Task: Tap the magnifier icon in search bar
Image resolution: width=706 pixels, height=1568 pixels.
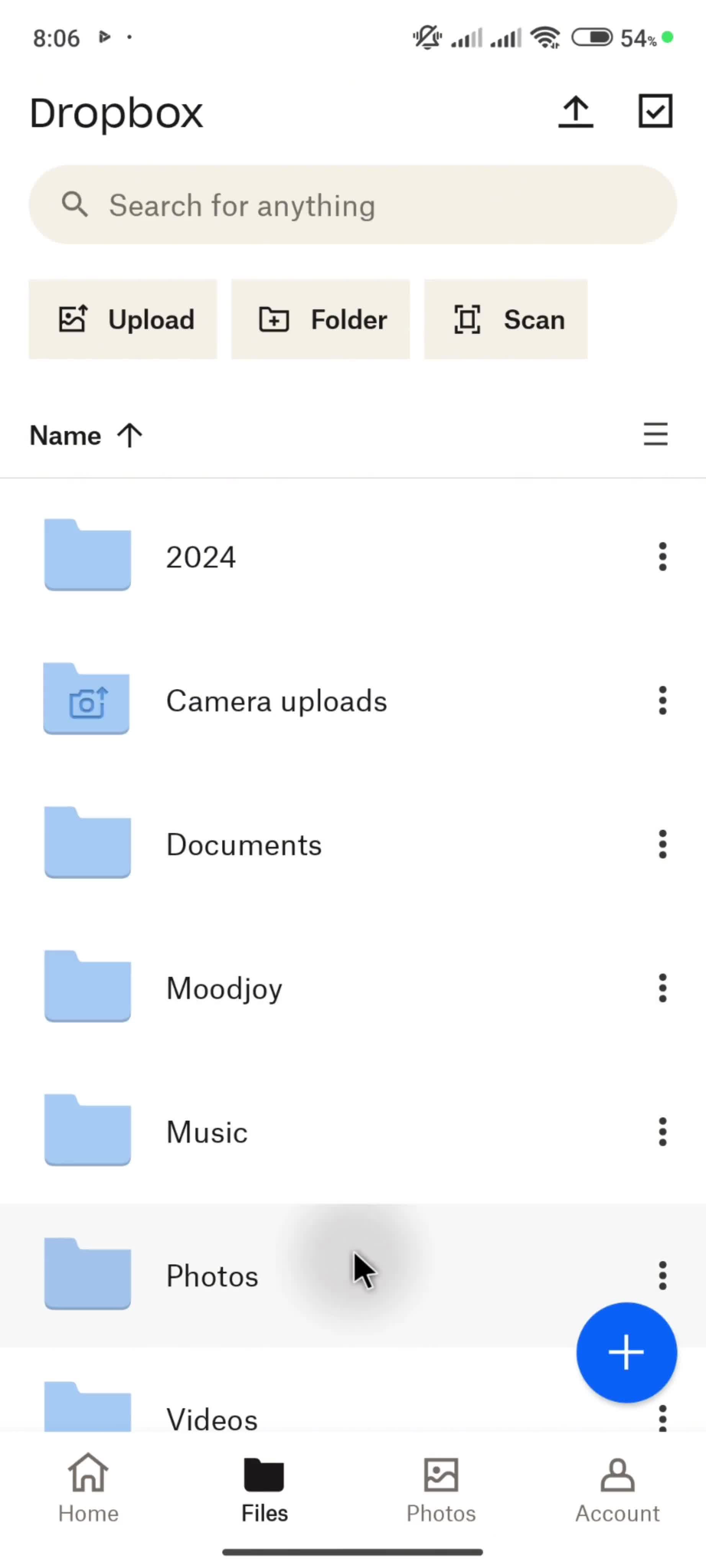Action: point(75,204)
